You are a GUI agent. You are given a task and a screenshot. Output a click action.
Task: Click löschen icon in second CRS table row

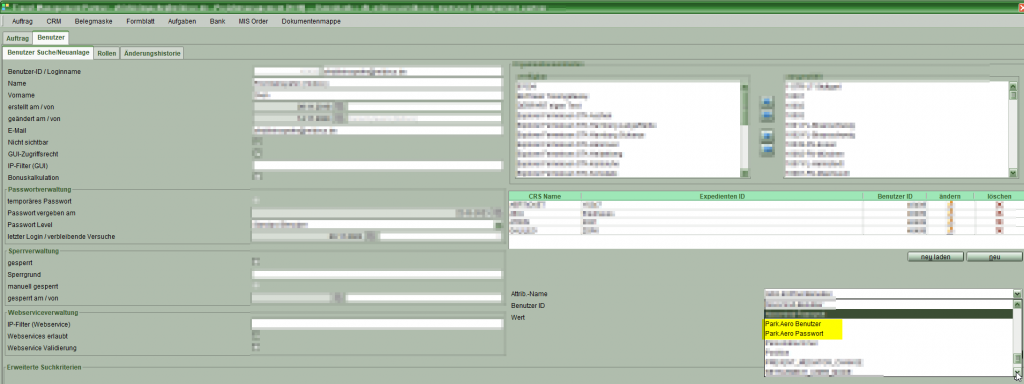999,214
